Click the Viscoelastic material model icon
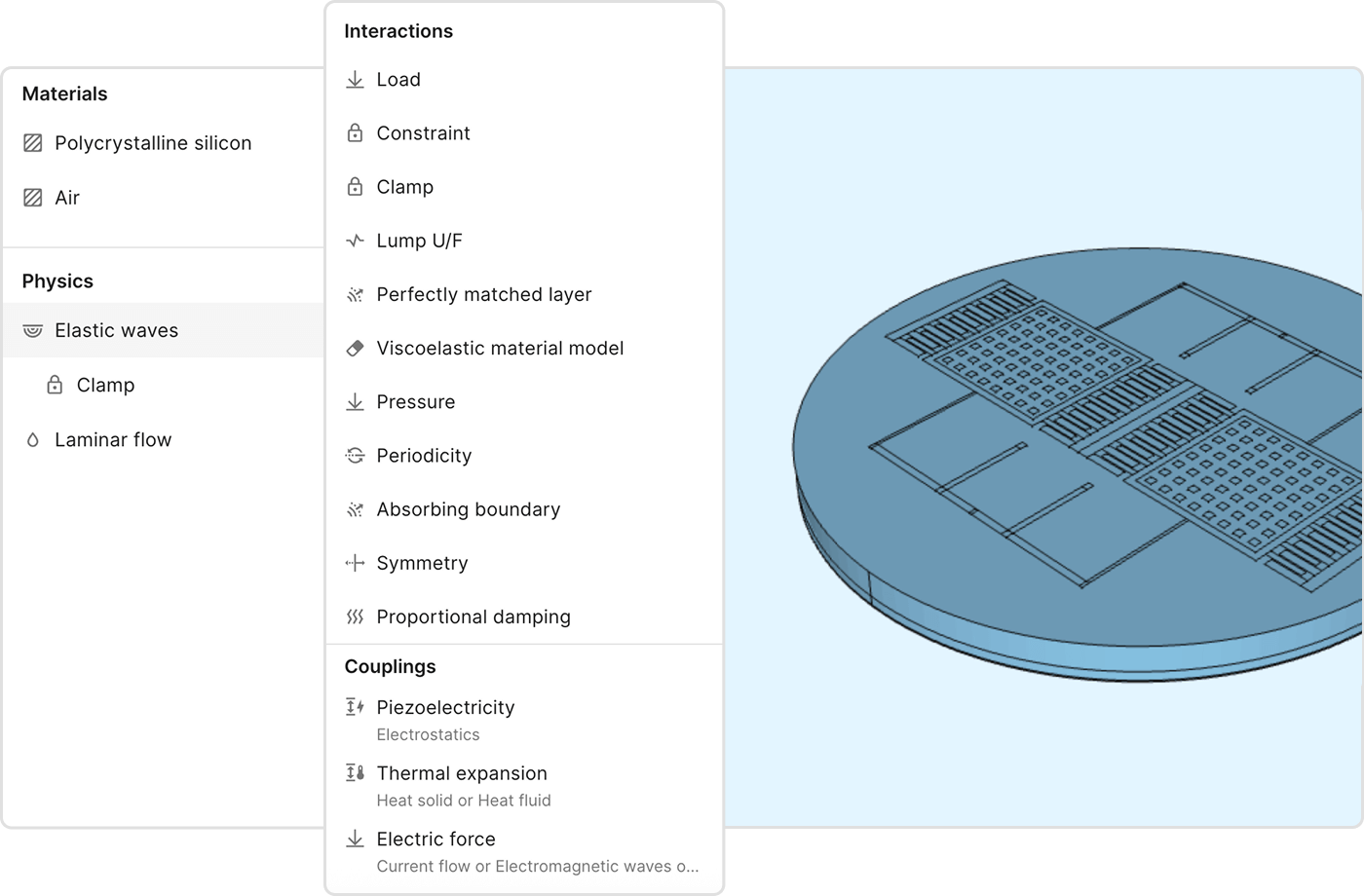Screen dimensions: 1364x896 [x=355, y=349]
